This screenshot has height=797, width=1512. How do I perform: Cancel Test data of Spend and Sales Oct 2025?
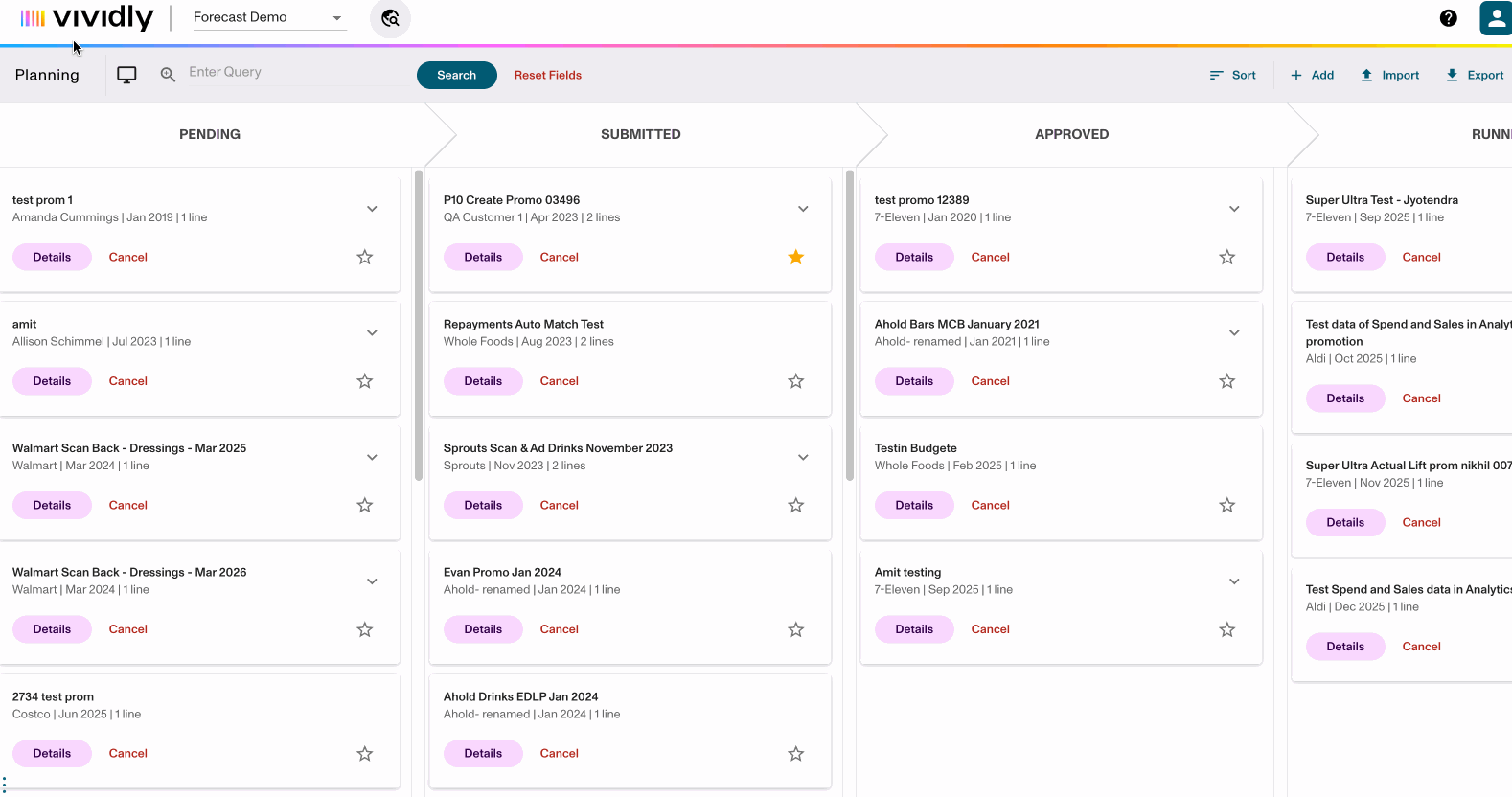(x=1422, y=398)
